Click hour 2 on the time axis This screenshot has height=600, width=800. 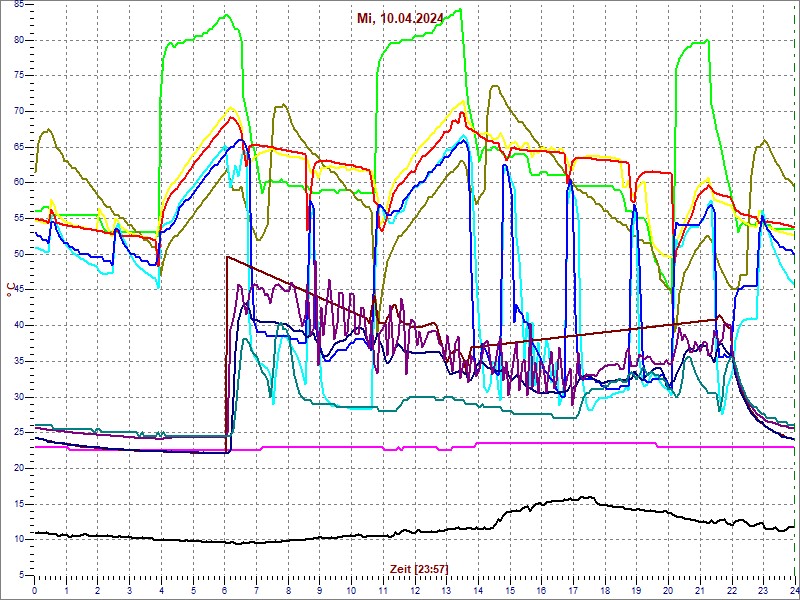coord(98,590)
